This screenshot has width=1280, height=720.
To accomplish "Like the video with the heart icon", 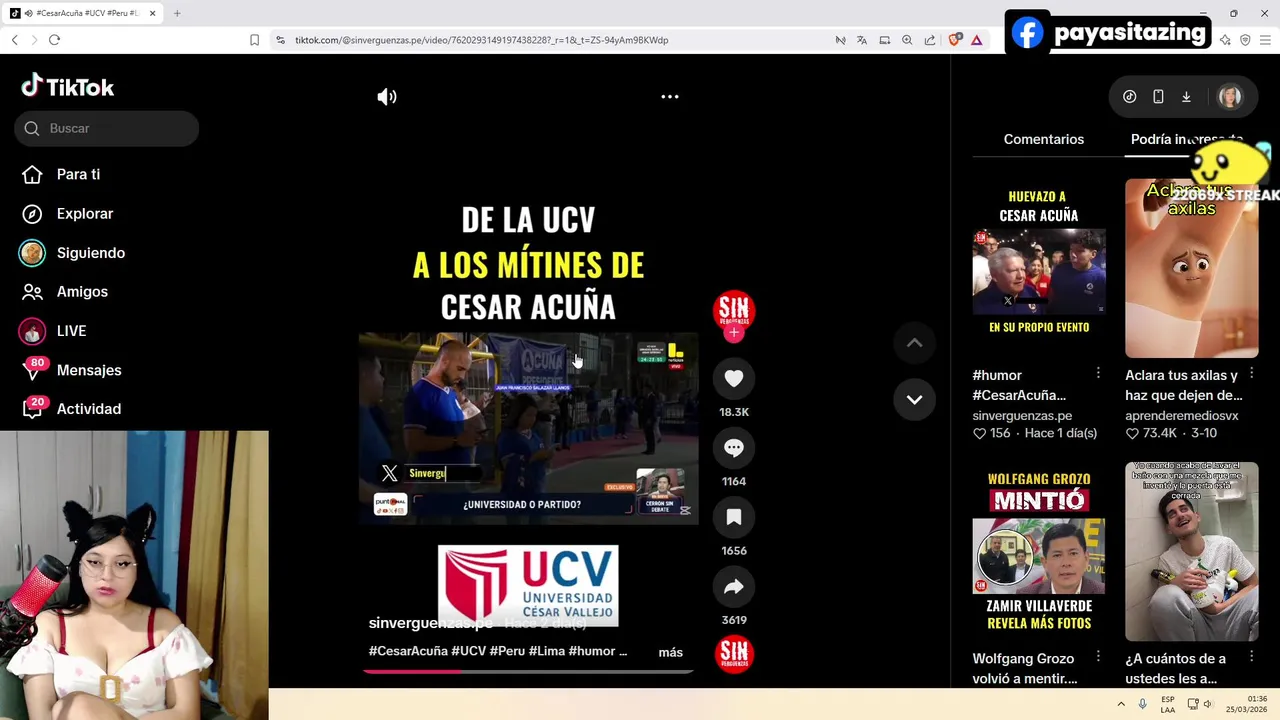I will (x=734, y=378).
